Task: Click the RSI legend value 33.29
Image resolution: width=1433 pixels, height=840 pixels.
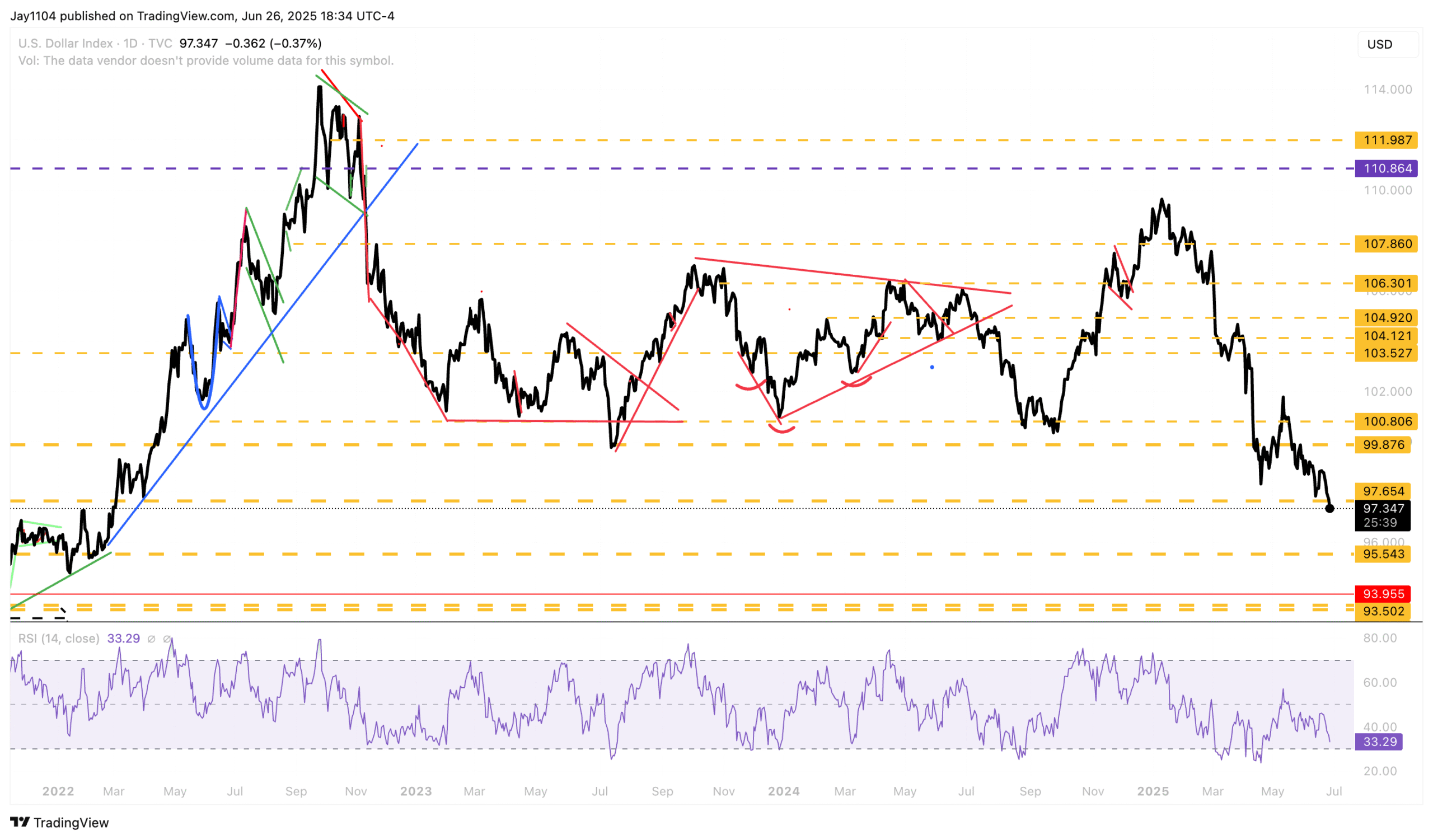Action: tap(123, 638)
